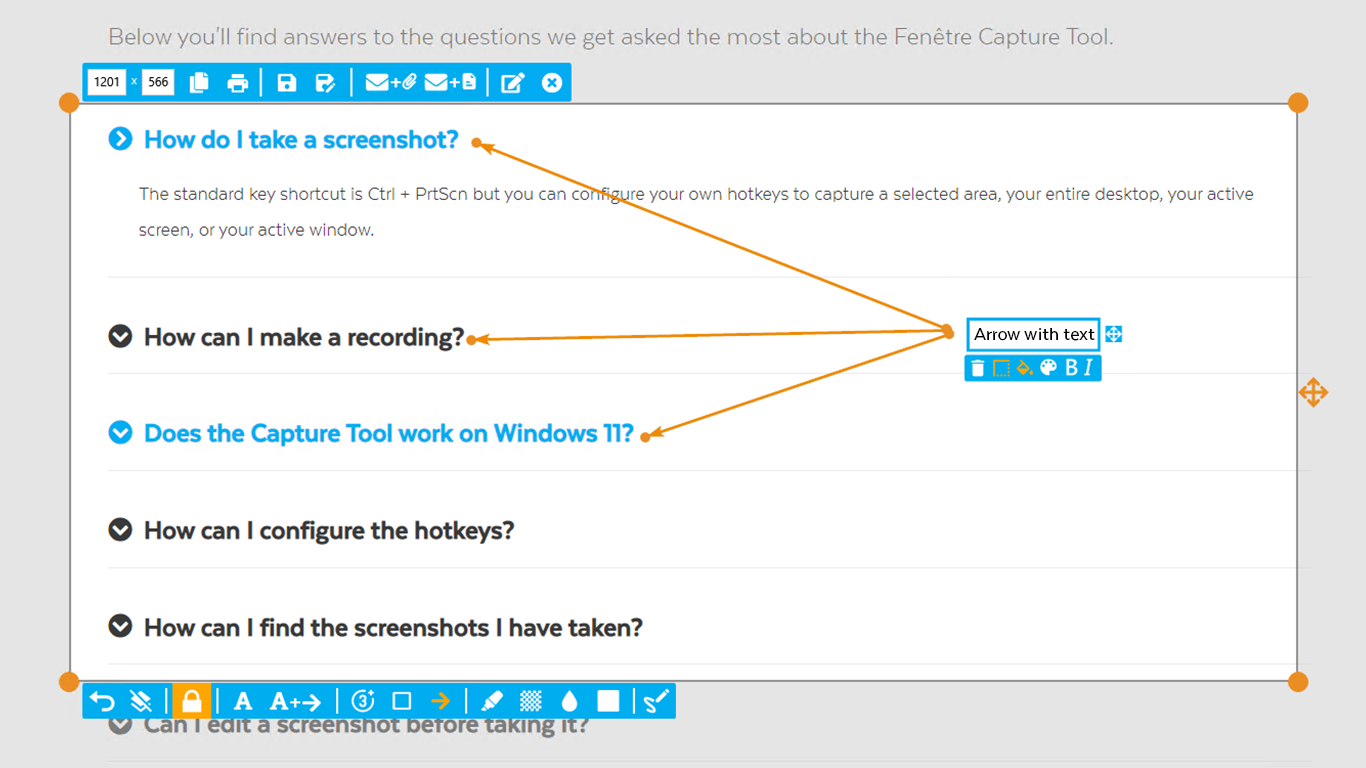Cancel the capture with the X button

552,83
